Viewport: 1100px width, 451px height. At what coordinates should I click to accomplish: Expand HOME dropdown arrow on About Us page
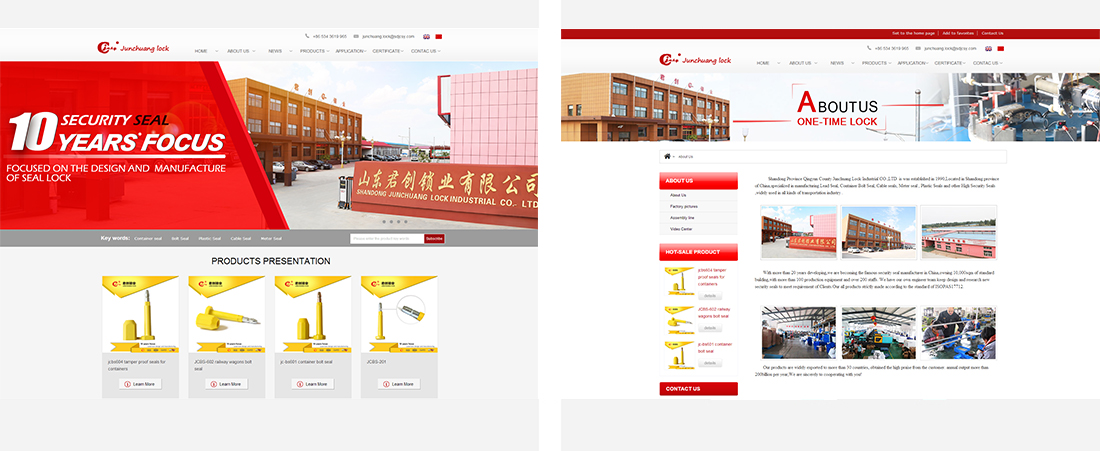pos(779,63)
